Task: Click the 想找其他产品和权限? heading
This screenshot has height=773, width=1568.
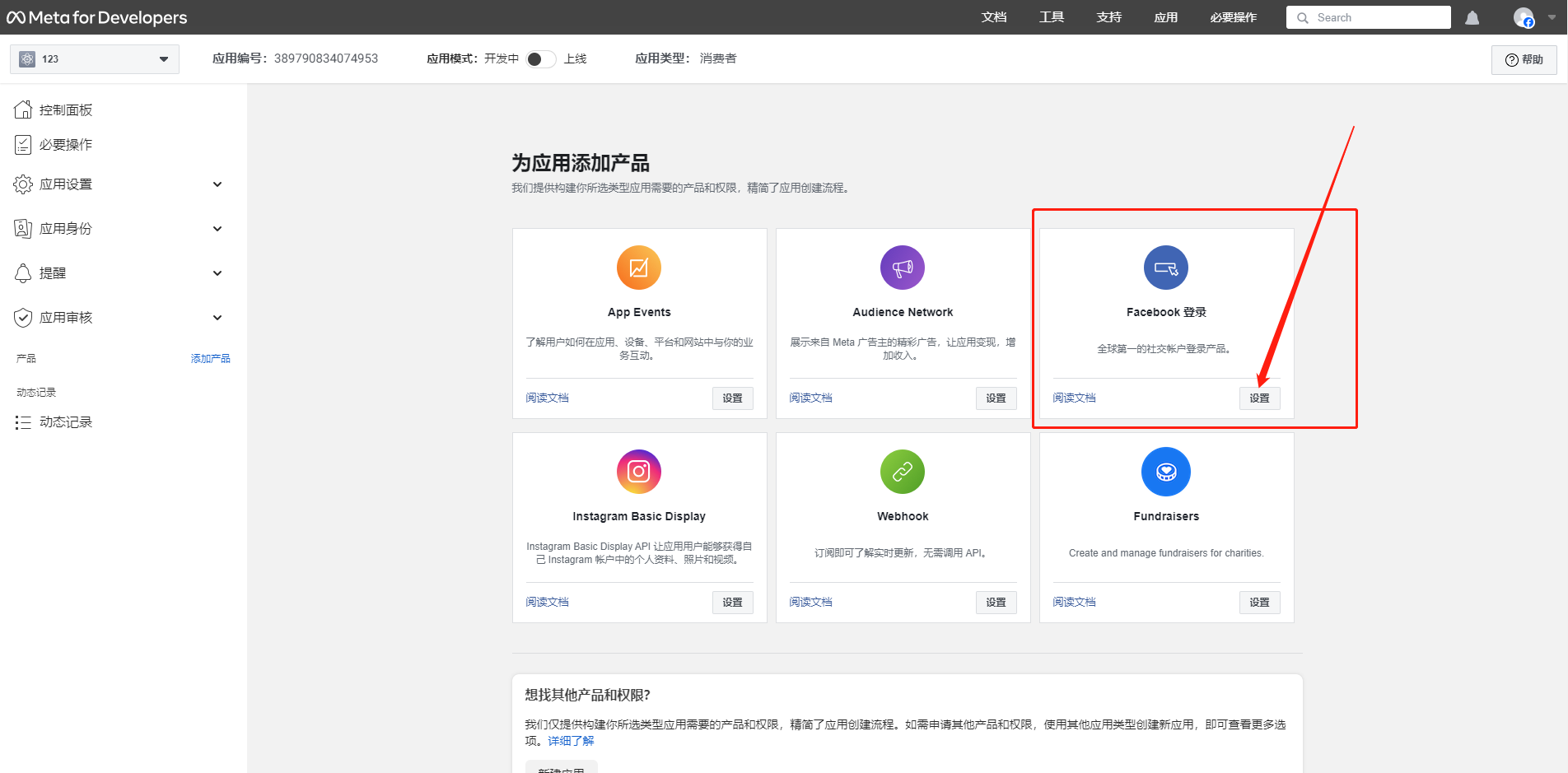Action: (588, 696)
